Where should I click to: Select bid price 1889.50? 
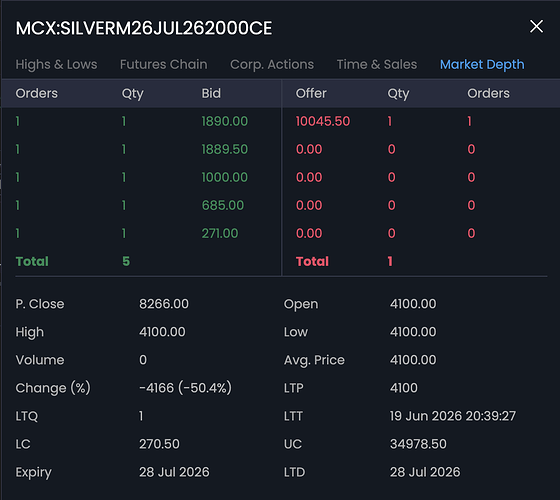(x=225, y=149)
